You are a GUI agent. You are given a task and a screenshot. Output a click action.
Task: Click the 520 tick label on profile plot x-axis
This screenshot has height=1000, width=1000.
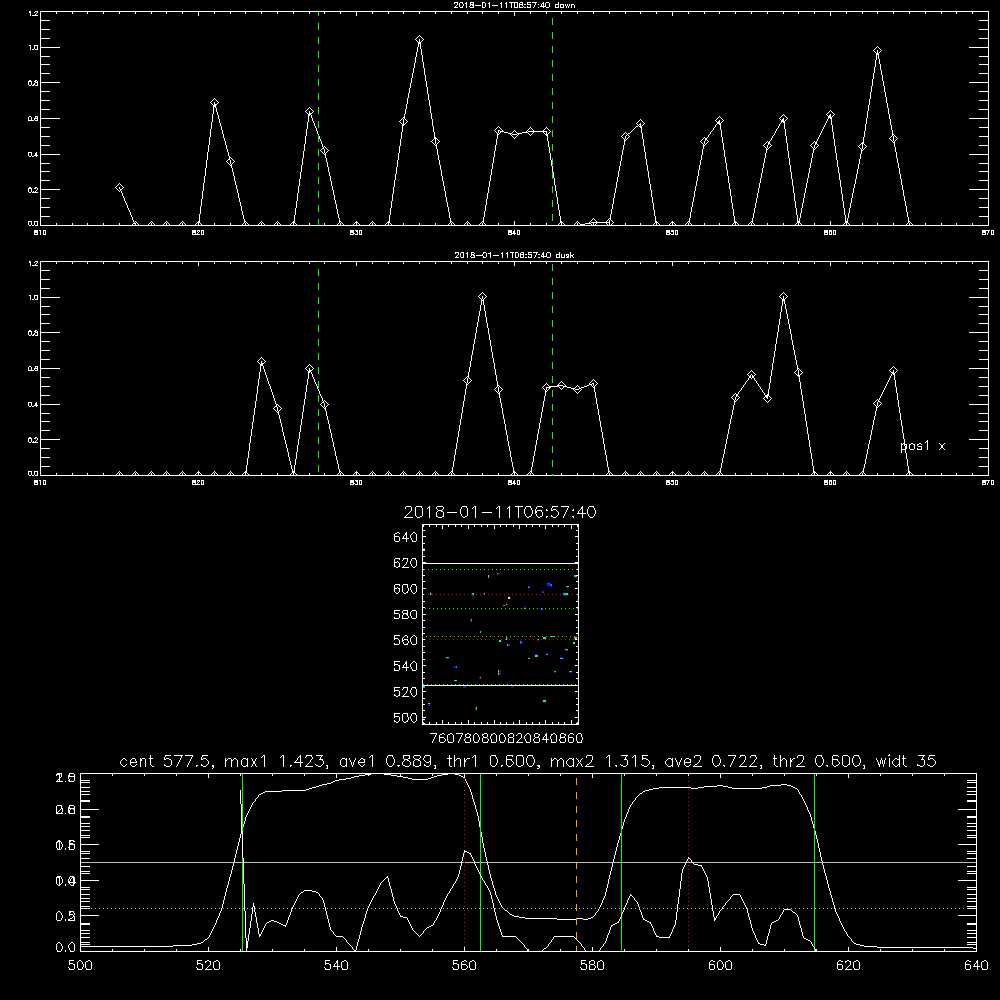pyautogui.click(x=208, y=966)
